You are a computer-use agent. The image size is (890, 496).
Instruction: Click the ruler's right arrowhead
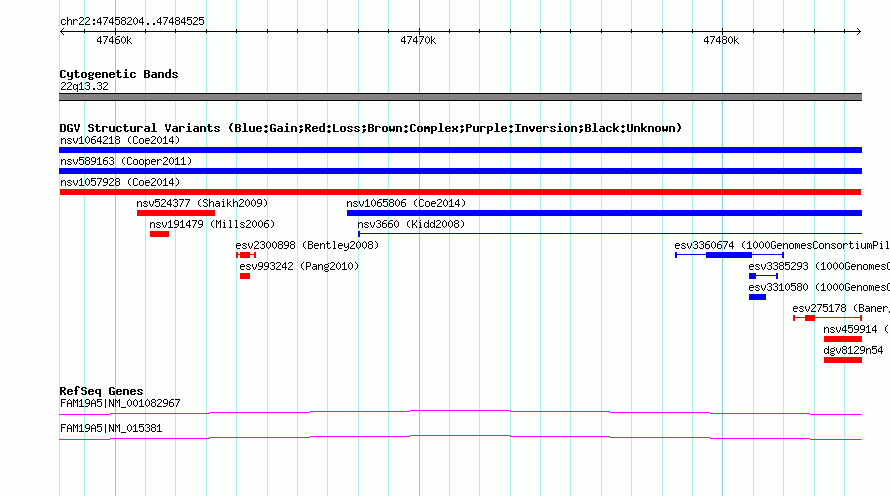(x=859, y=32)
